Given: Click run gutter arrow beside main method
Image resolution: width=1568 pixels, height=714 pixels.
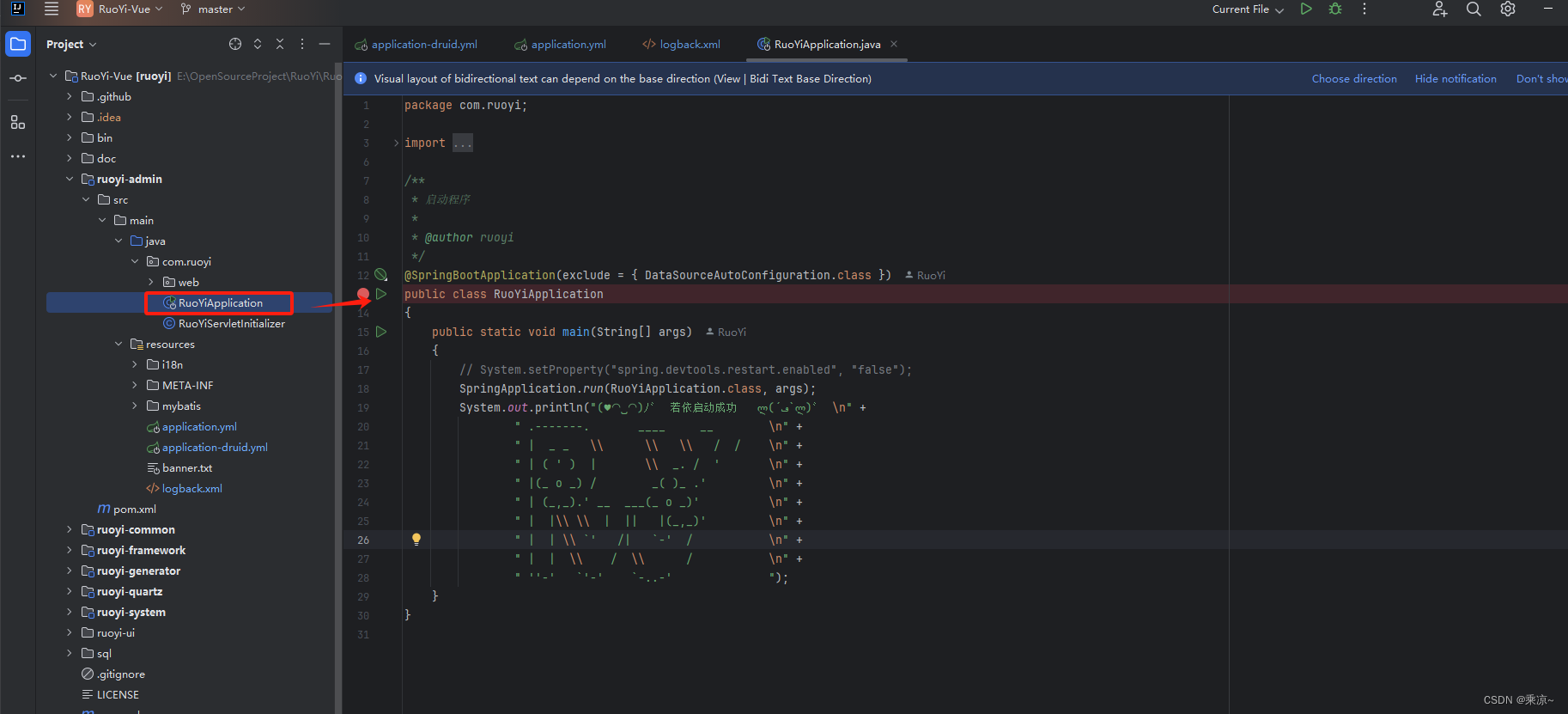Looking at the screenshot, I should coord(381,332).
